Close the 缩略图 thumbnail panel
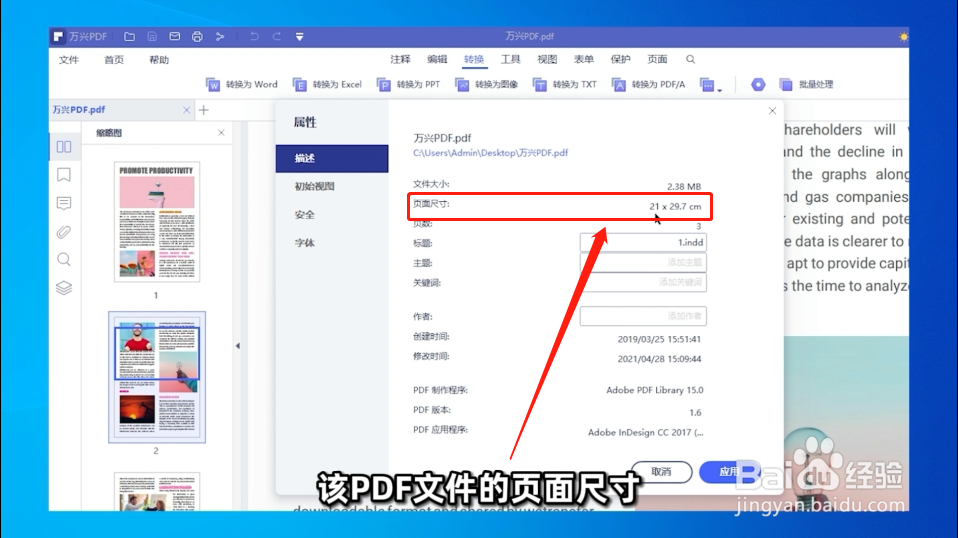Screen dimensions: 958x538 click(x=221, y=133)
